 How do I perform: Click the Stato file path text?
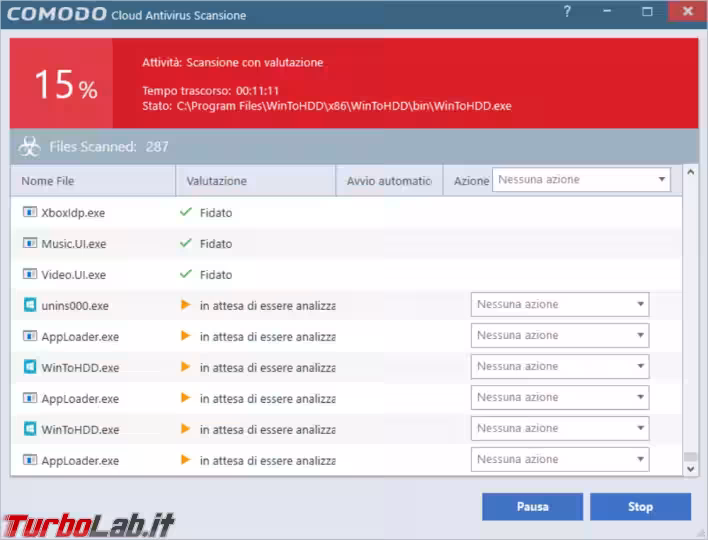click(327, 106)
